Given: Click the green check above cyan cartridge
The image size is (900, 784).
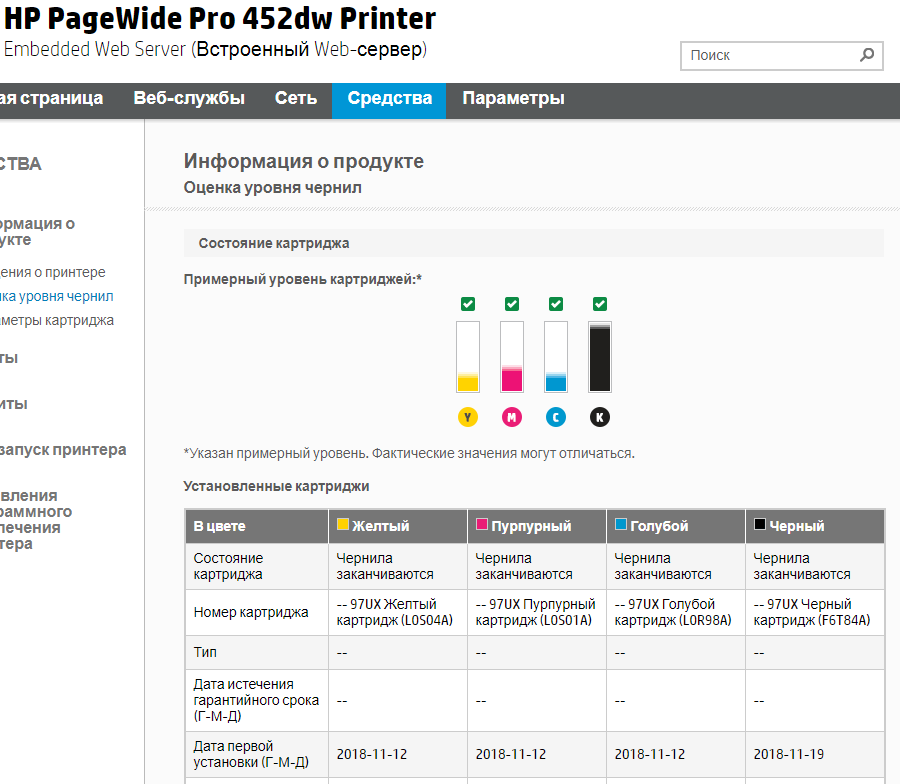Looking at the screenshot, I should (556, 304).
